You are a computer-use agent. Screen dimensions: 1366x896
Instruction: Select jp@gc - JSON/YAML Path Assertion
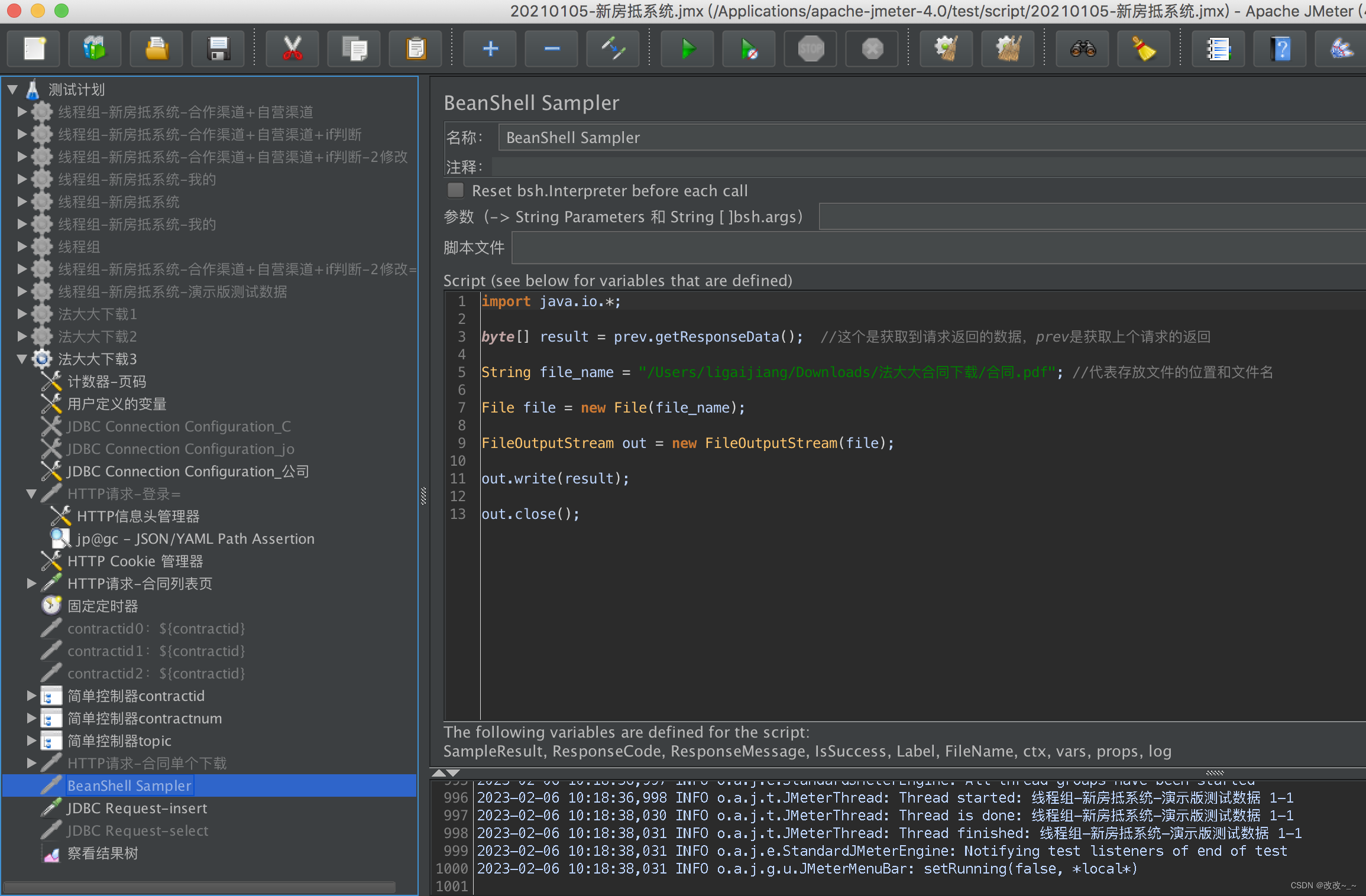(195, 538)
